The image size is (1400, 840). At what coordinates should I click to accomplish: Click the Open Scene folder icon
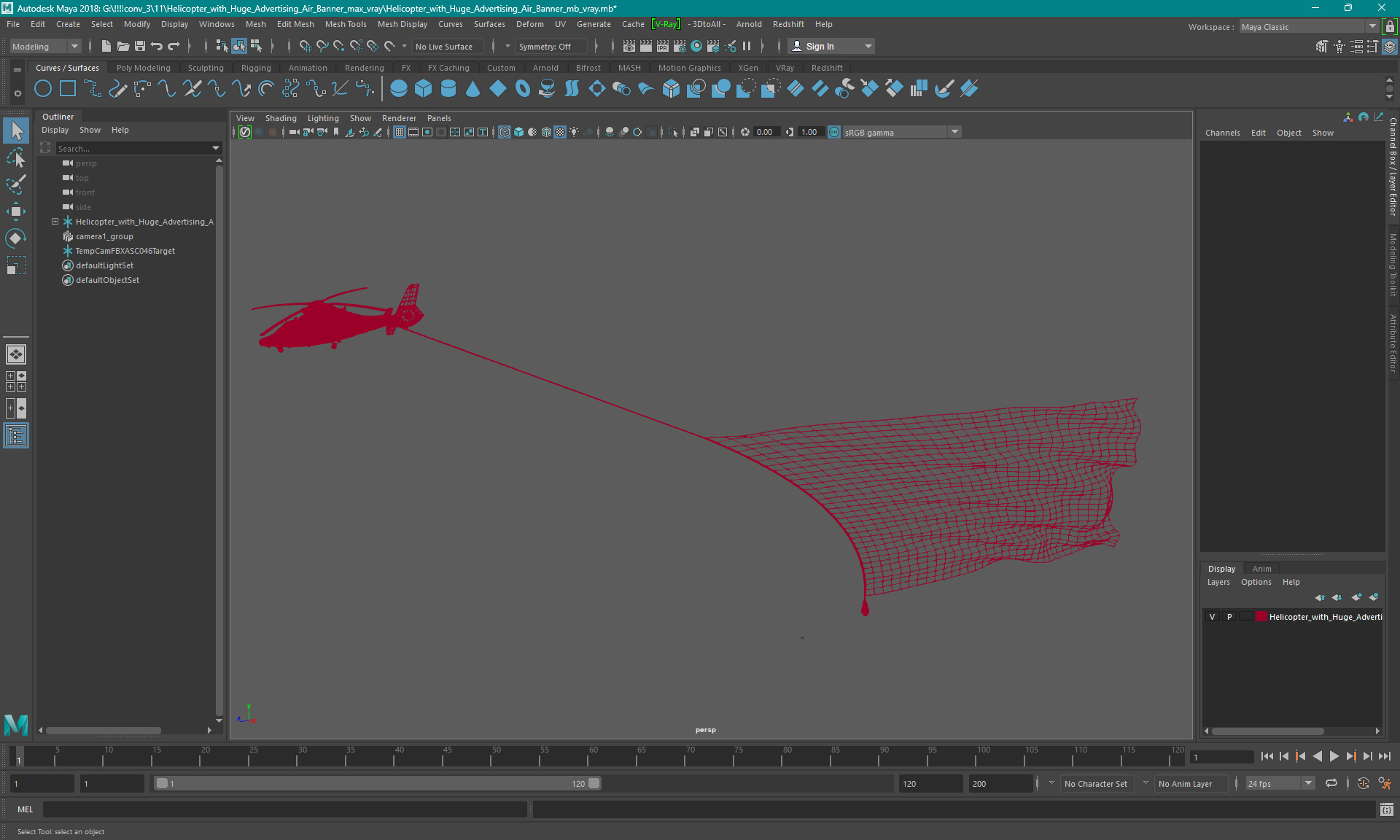click(123, 46)
